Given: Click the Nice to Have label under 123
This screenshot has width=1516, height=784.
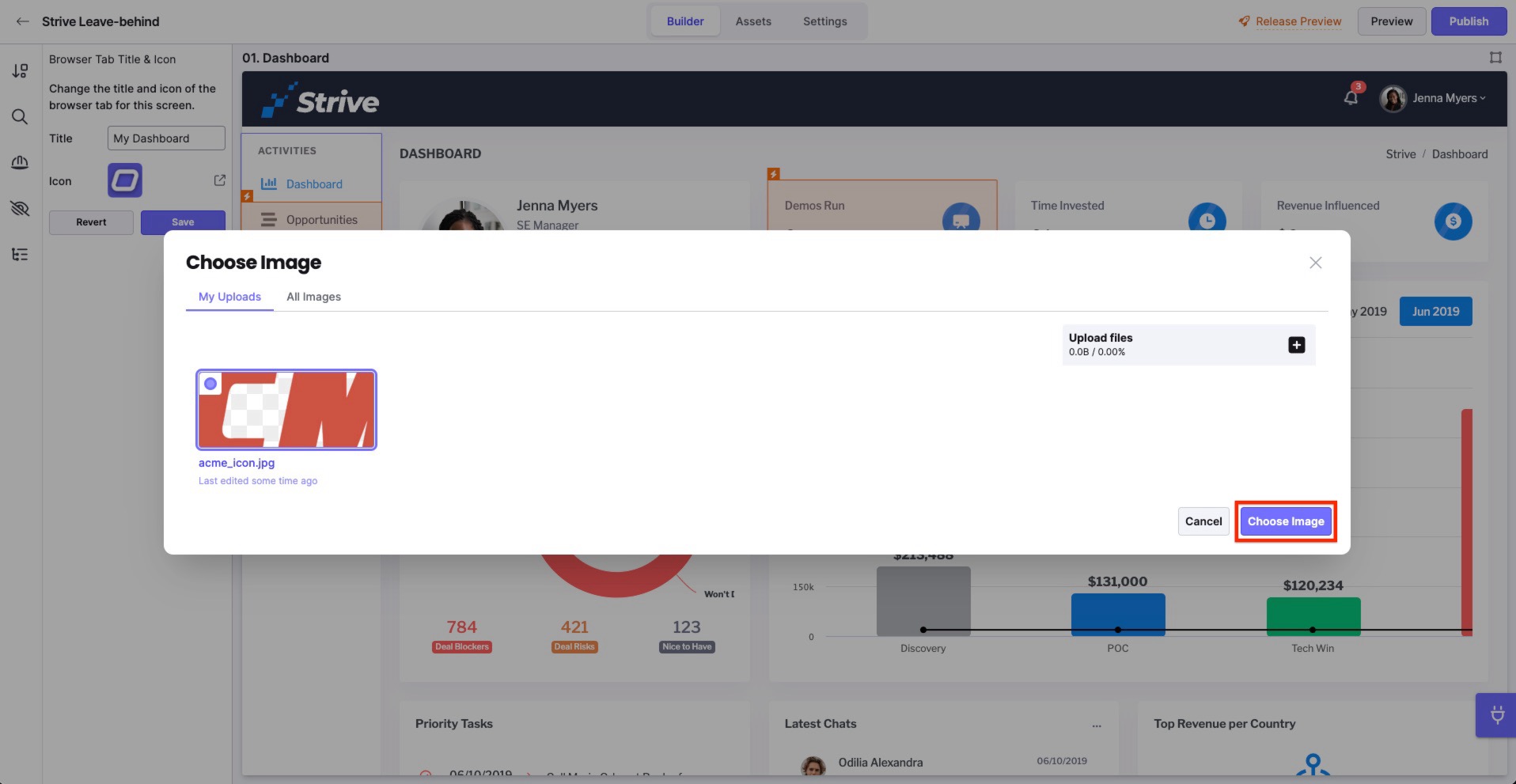Looking at the screenshot, I should point(687,647).
